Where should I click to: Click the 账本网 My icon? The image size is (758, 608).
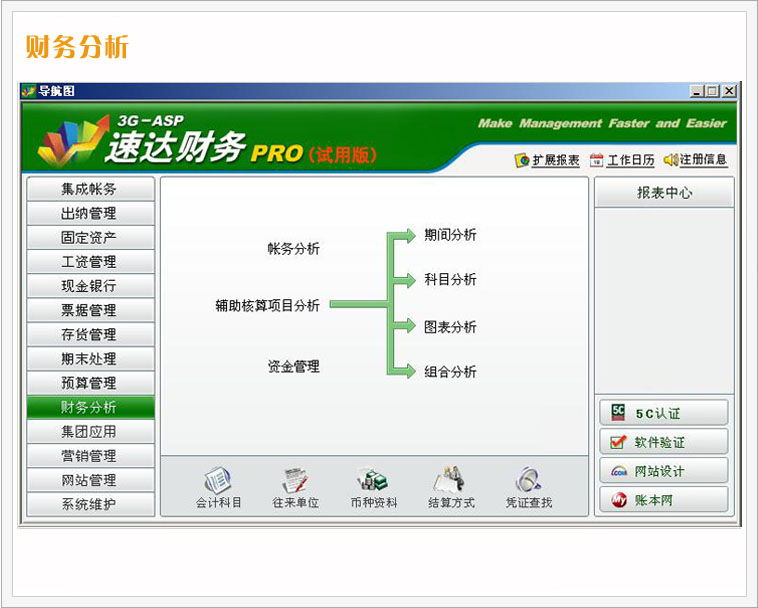click(x=619, y=500)
